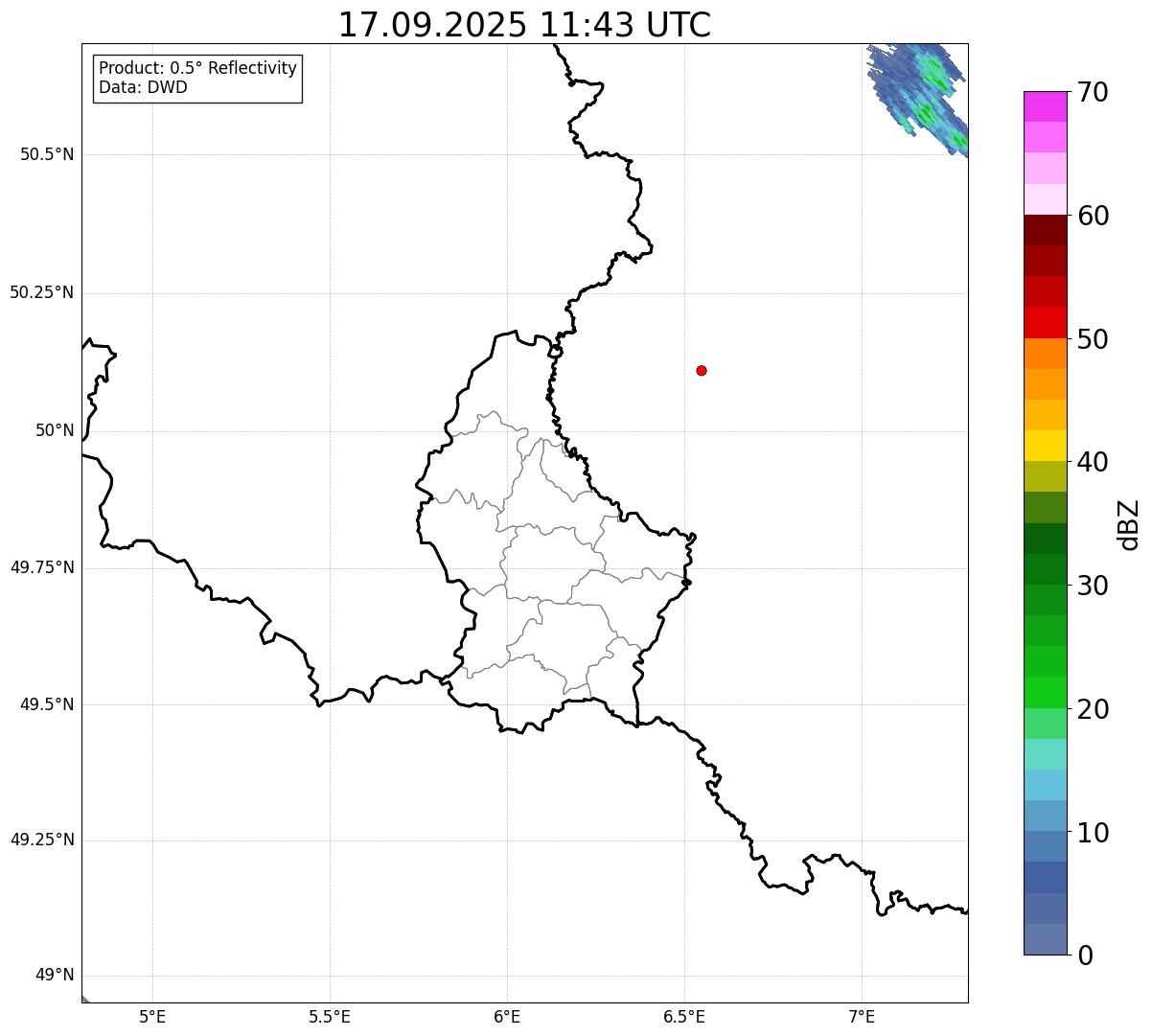Click the longitude label "6.5°E"
Viewport: 1152px width, 1036px height.
pos(684,1016)
